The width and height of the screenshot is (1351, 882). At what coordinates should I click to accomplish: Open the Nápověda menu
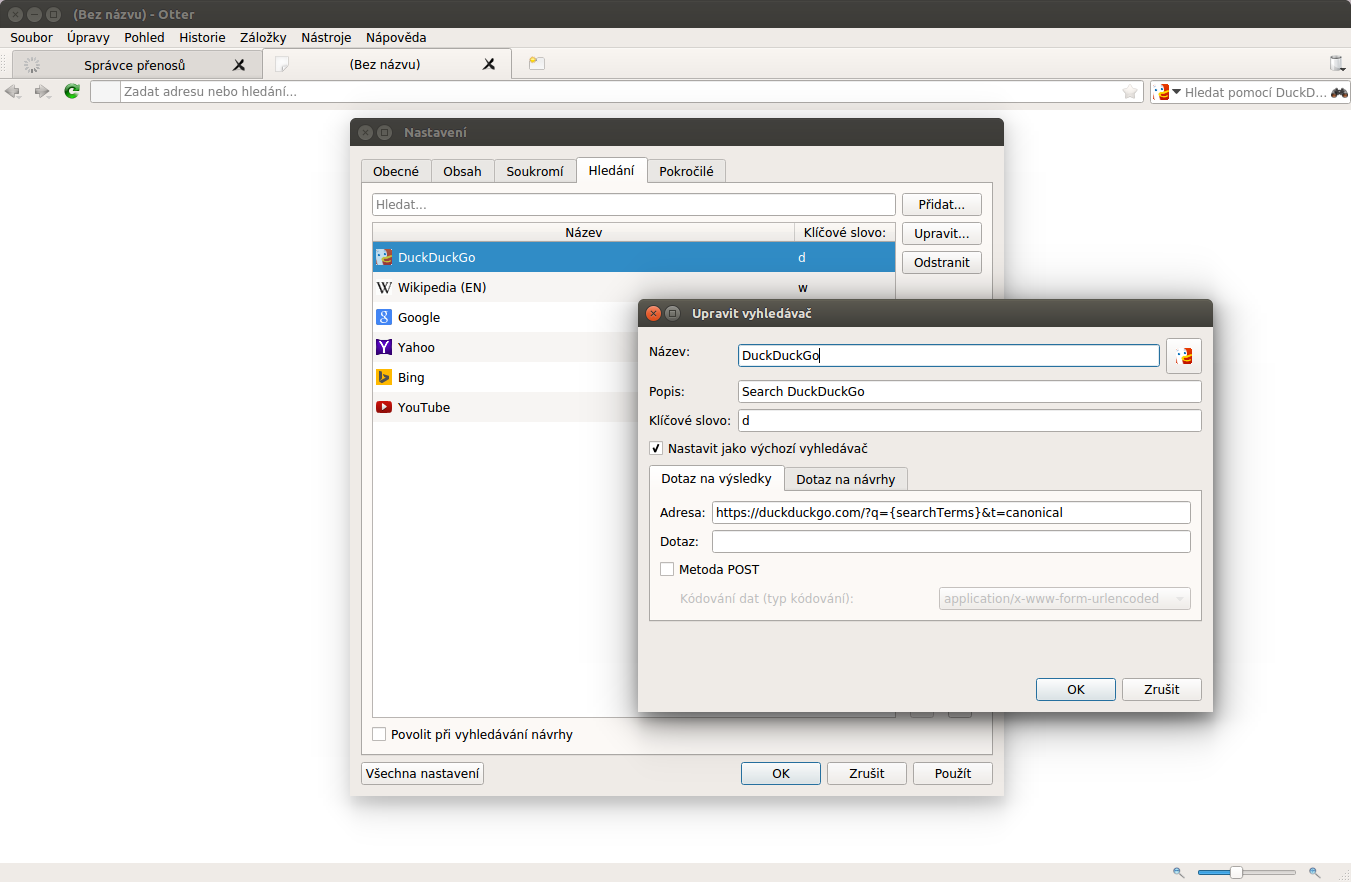[x=396, y=37]
